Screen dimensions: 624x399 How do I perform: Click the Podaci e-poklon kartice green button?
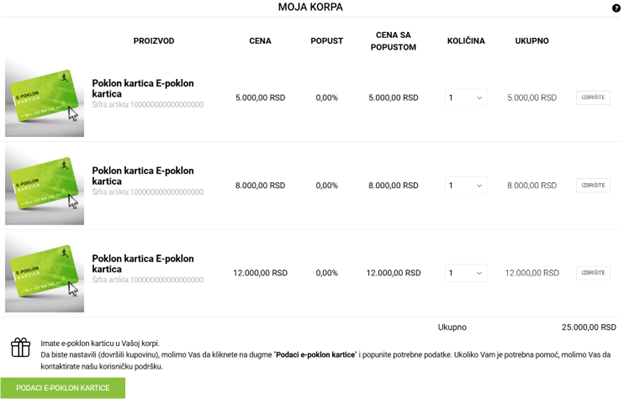(63, 388)
